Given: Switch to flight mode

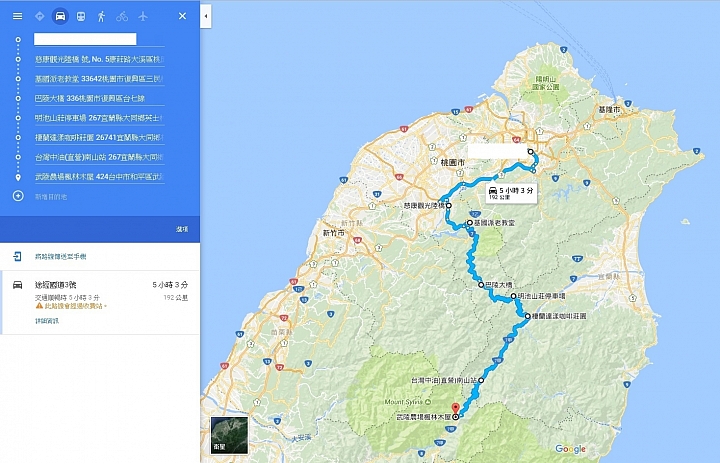Looking at the screenshot, I should [x=143, y=16].
